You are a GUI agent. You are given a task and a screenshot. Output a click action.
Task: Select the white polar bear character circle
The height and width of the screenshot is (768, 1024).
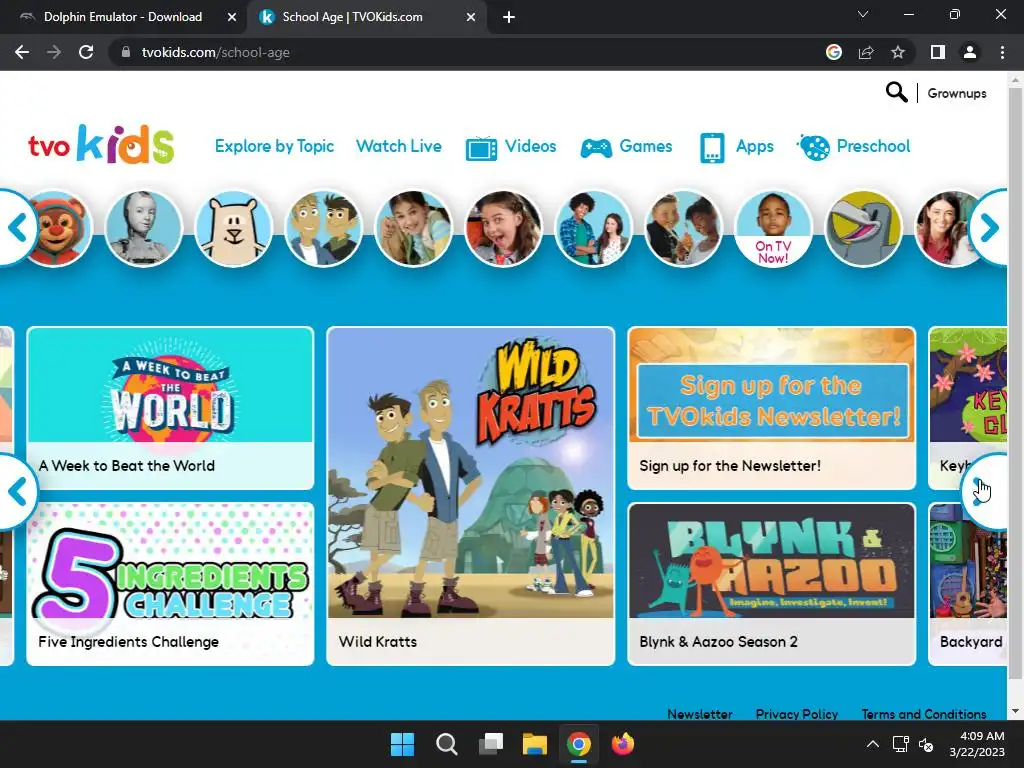click(234, 229)
